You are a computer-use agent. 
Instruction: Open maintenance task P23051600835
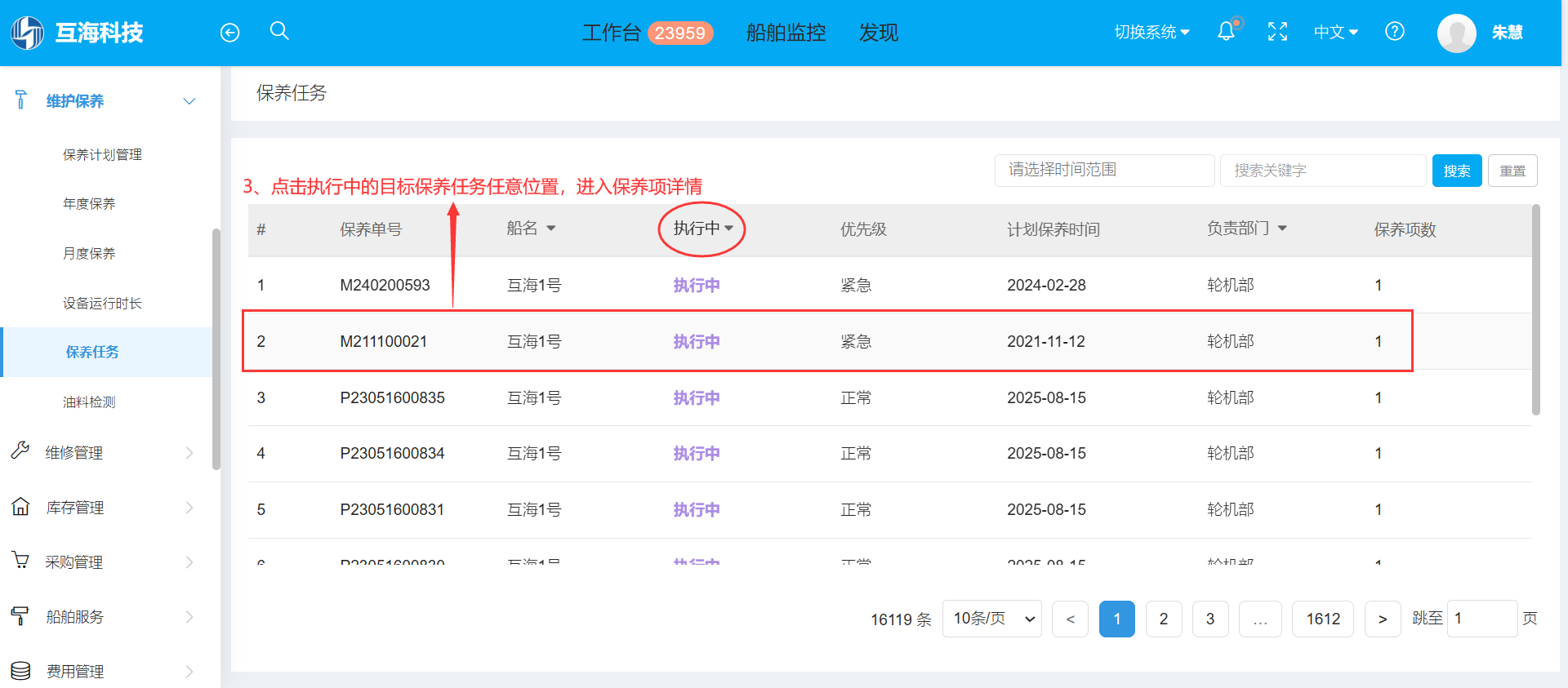click(x=889, y=397)
